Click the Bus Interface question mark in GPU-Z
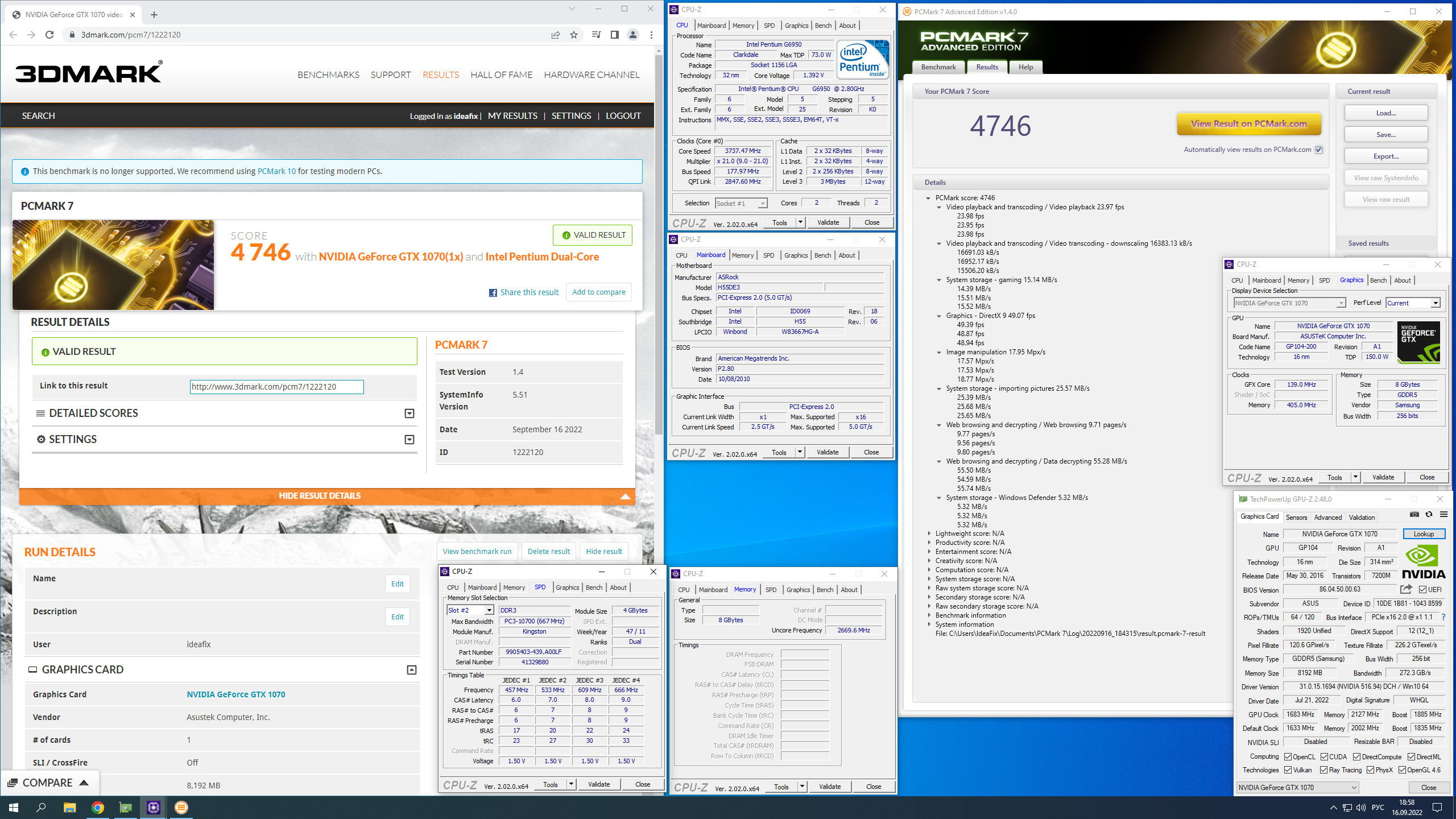 coord(1443,617)
